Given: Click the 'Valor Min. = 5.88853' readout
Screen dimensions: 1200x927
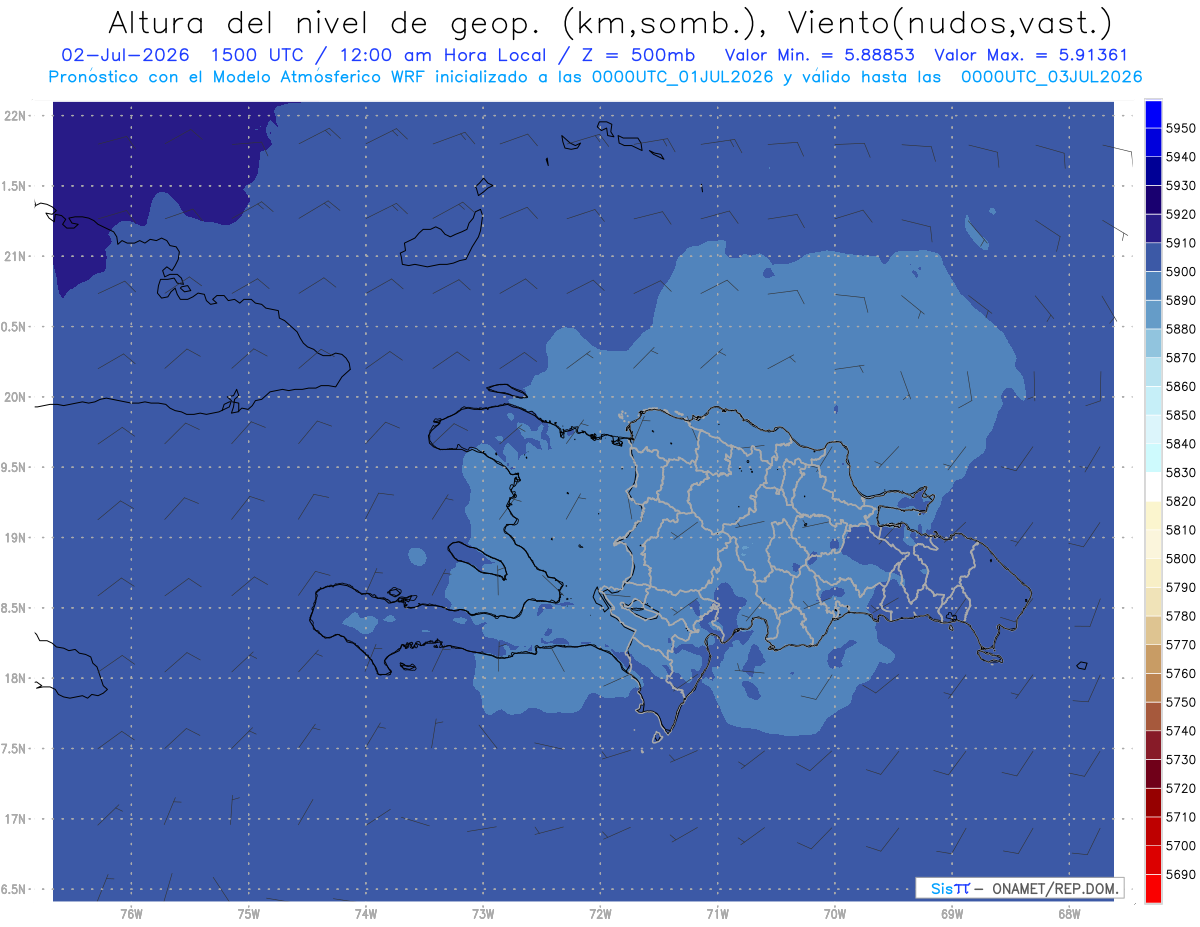Looking at the screenshot, I should coord(821,55).
